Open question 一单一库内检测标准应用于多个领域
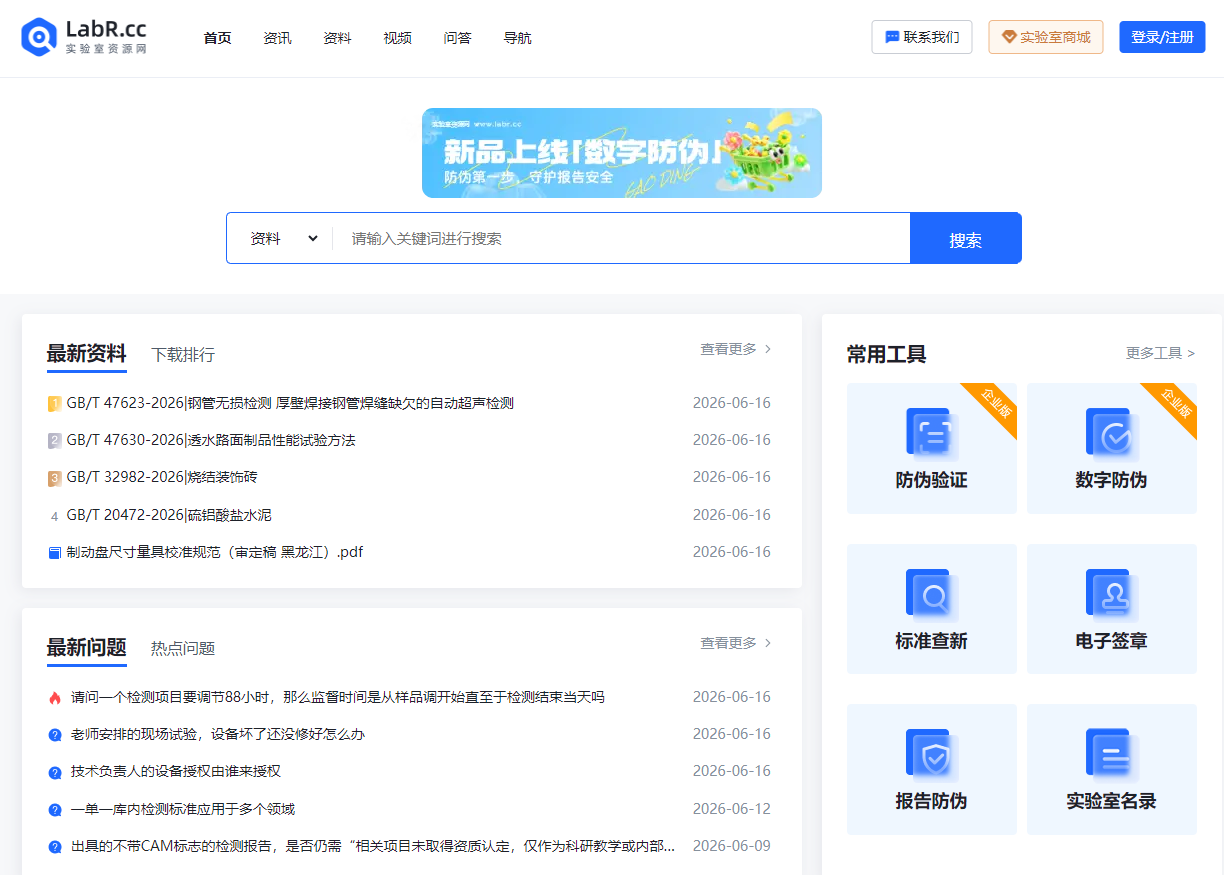The height and width of the screenshot is (875, 1224). [183, 809]
